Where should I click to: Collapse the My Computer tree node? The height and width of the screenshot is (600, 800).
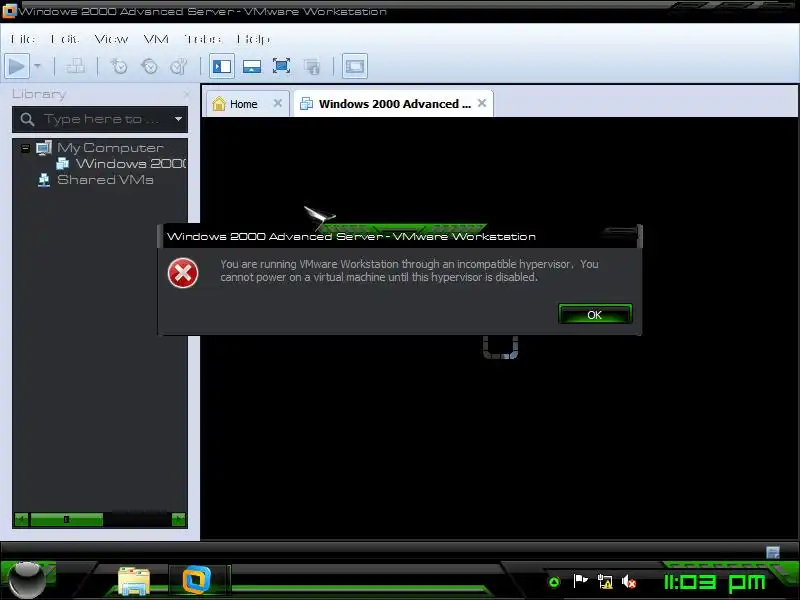(x=25, y=148)
